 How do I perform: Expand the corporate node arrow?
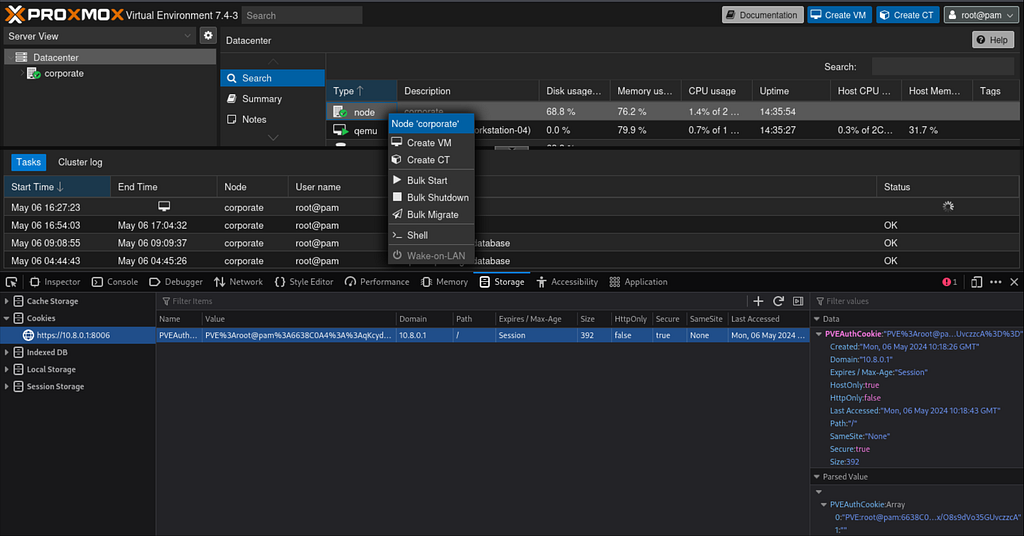[22, 73]
